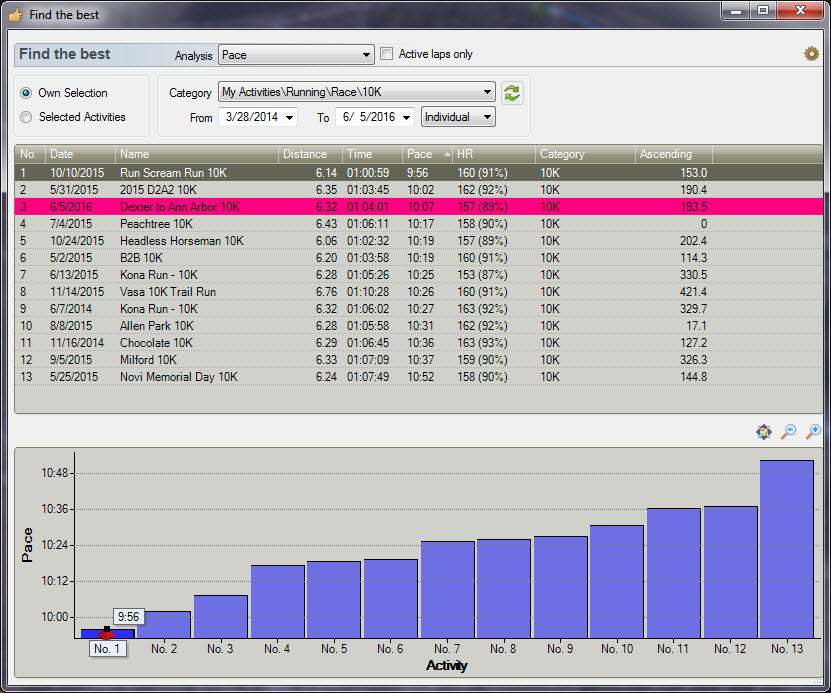
Task: Zoom out the chart with minus magnifier
Action: [789, 432]
